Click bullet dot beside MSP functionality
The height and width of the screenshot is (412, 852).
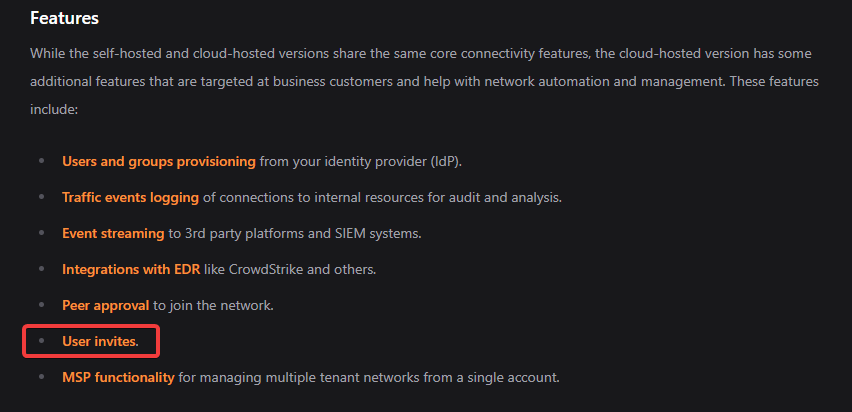41,377
